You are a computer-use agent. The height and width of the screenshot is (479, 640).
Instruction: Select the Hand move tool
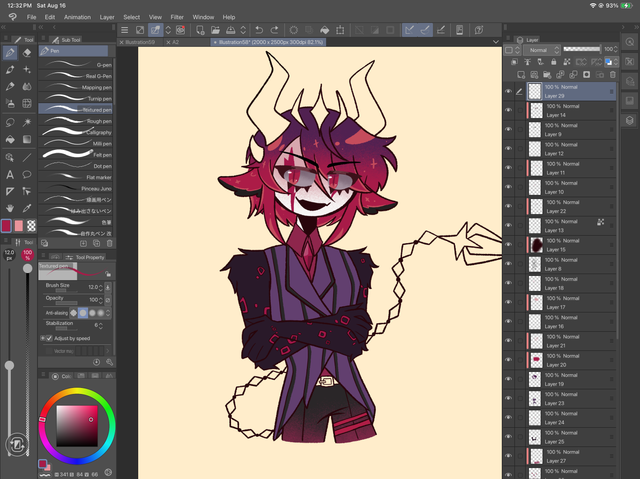[10, 208]
